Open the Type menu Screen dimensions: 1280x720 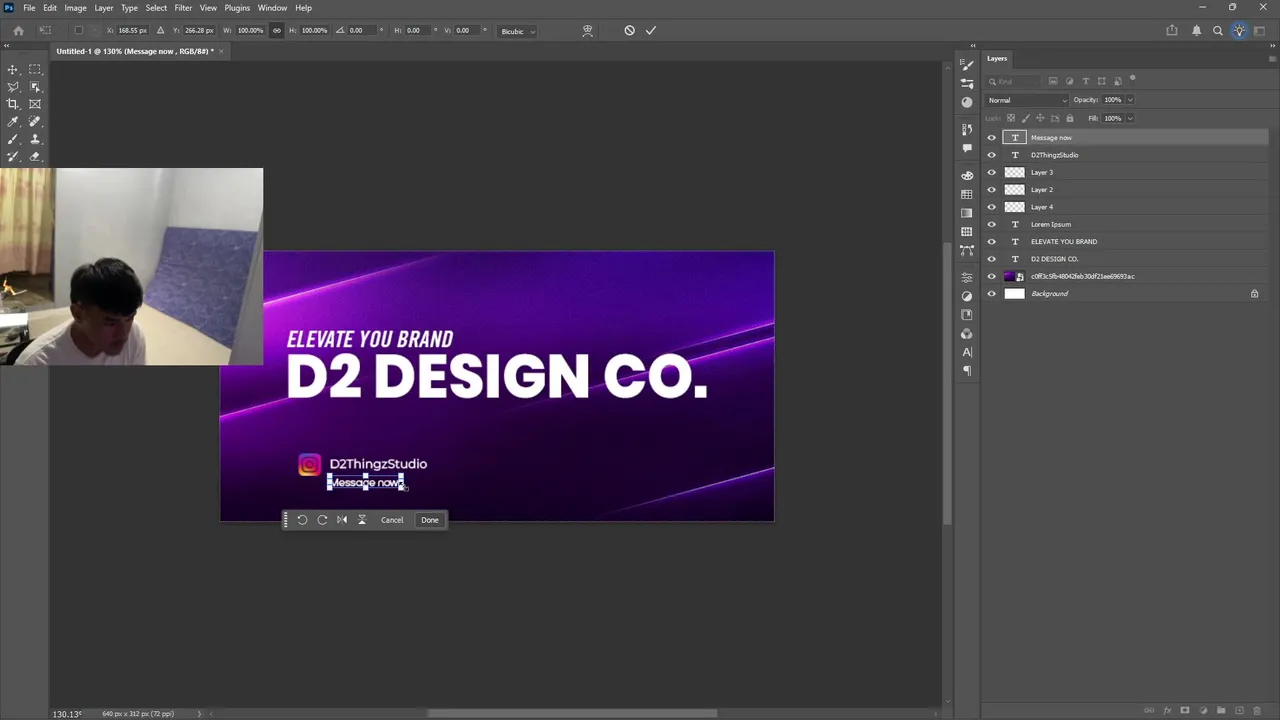point(129,8)
